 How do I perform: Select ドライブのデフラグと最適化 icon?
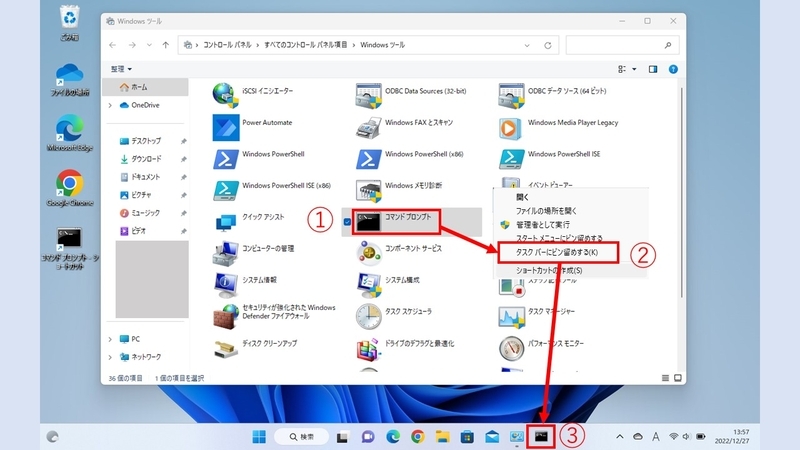coord(368,348)
